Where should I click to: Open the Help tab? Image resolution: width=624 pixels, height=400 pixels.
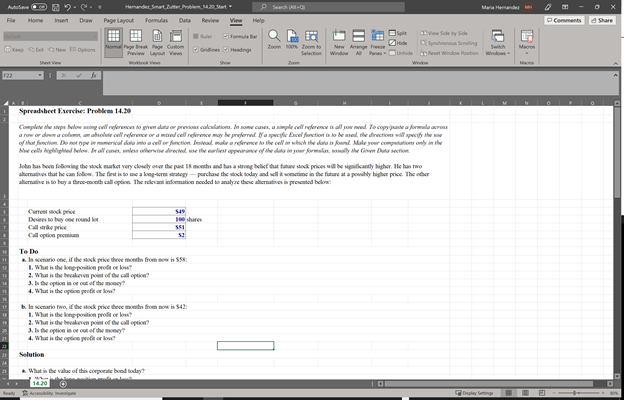[258, 20]
